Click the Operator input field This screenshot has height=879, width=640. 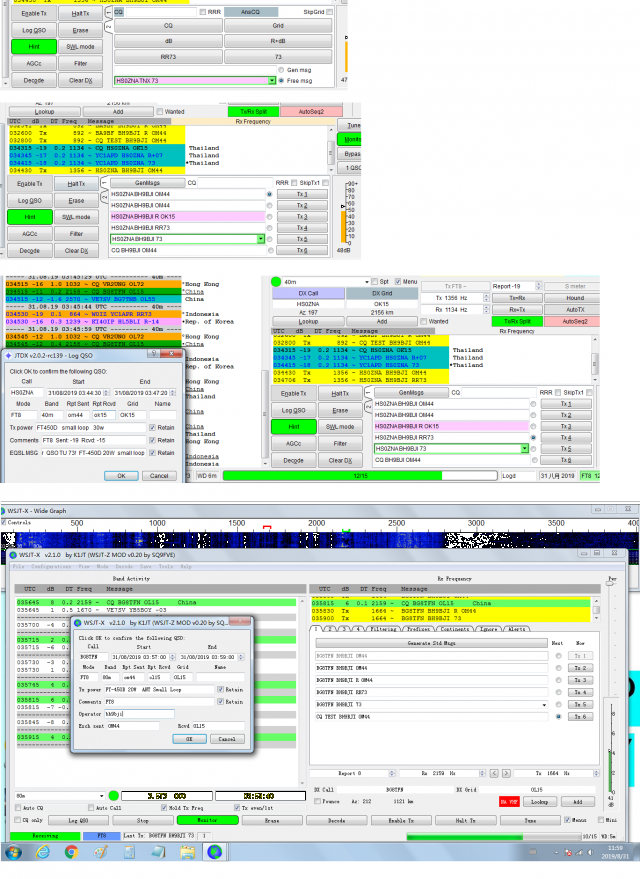pyautogui.click(x=139, y=714)
